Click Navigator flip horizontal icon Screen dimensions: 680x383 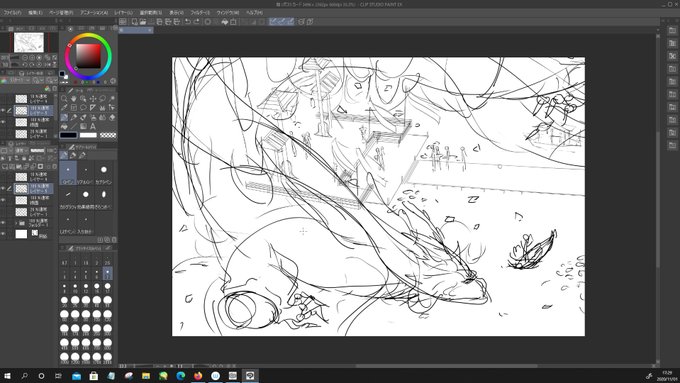pyautogui.click(x=47, y=65)
